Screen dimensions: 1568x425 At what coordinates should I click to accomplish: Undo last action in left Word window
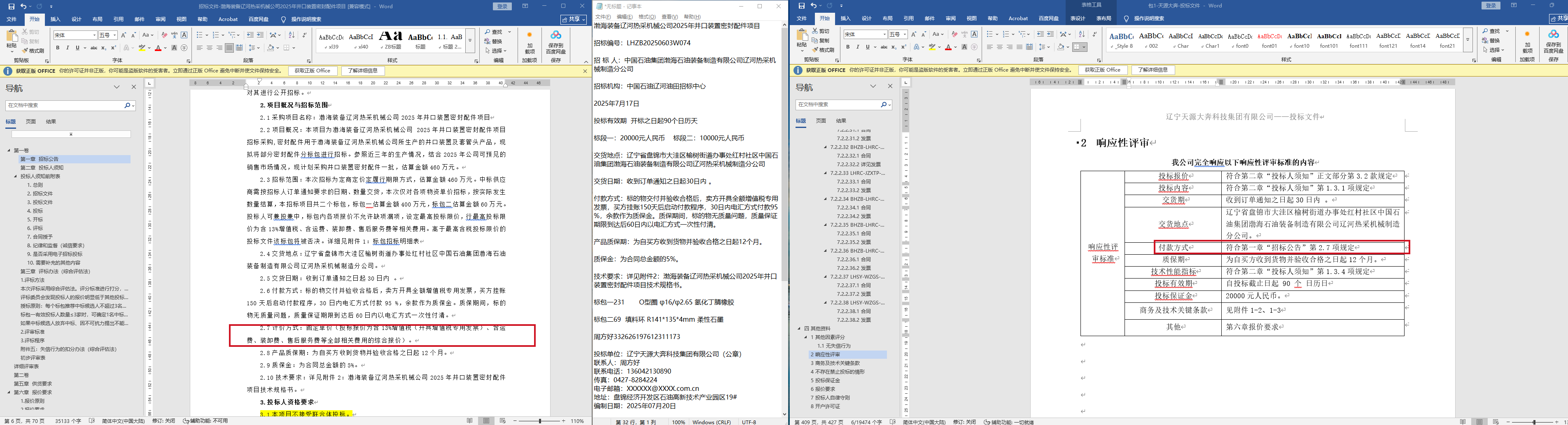[x=23, y=6]
